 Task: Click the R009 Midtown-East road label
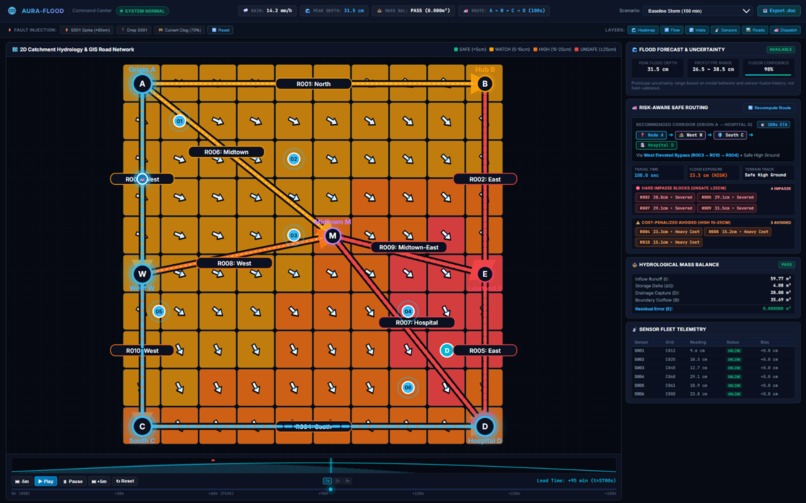click(409, 247)
